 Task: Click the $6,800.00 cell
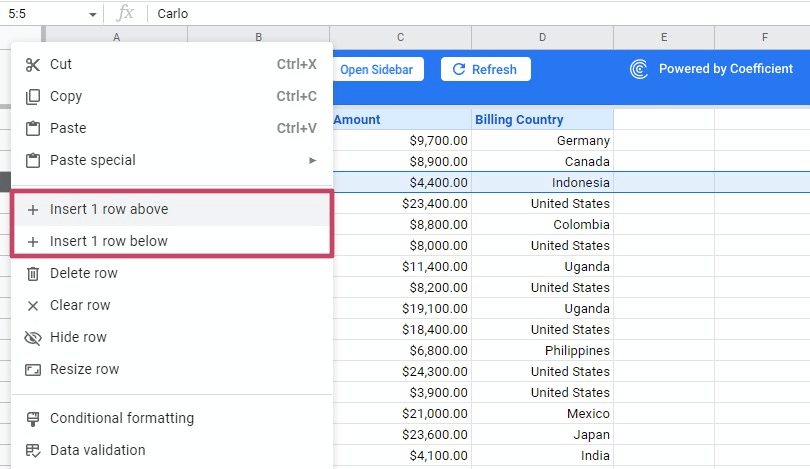[x=402, y=351]
